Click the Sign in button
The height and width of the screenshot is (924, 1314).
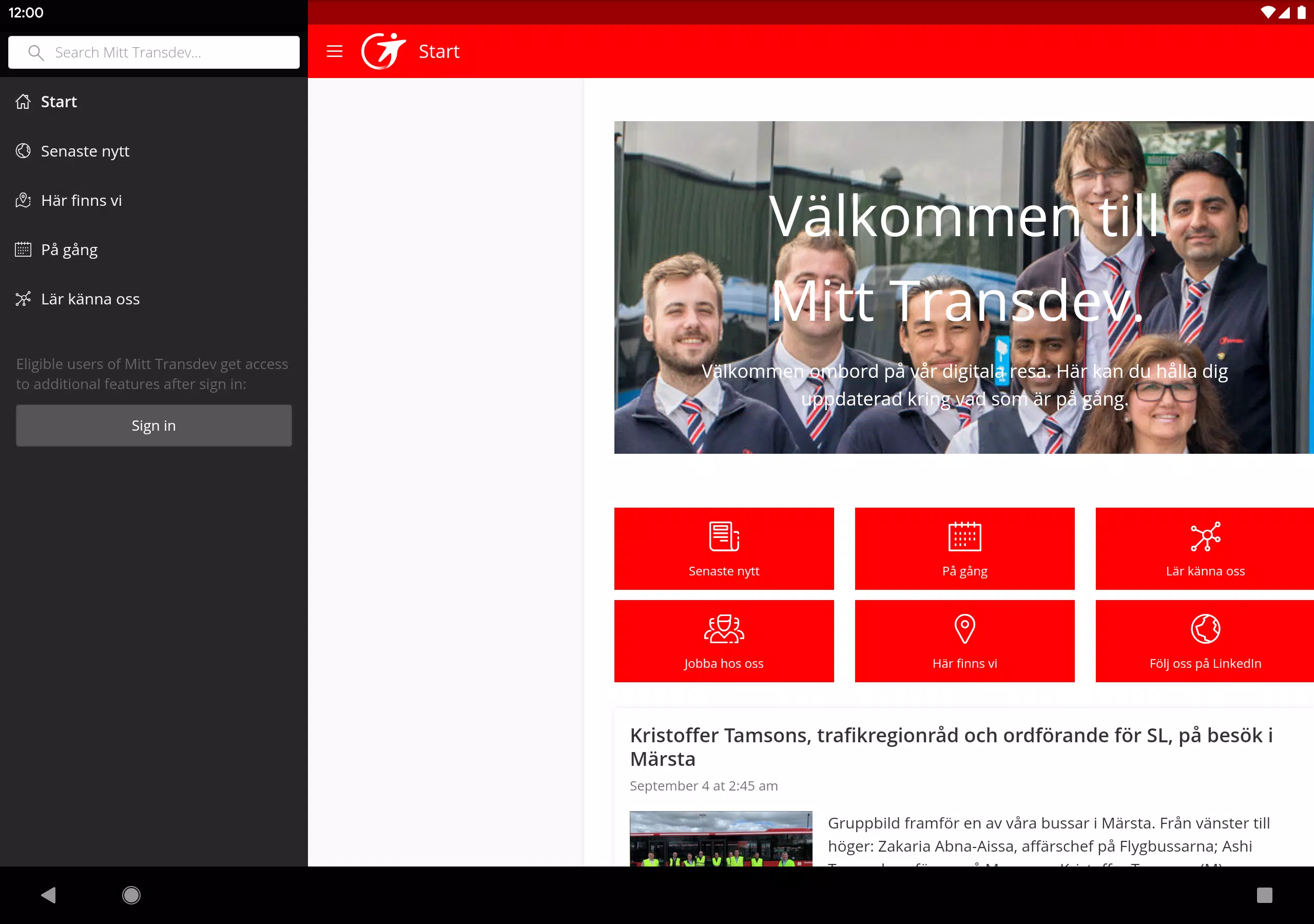pos(154,426)
